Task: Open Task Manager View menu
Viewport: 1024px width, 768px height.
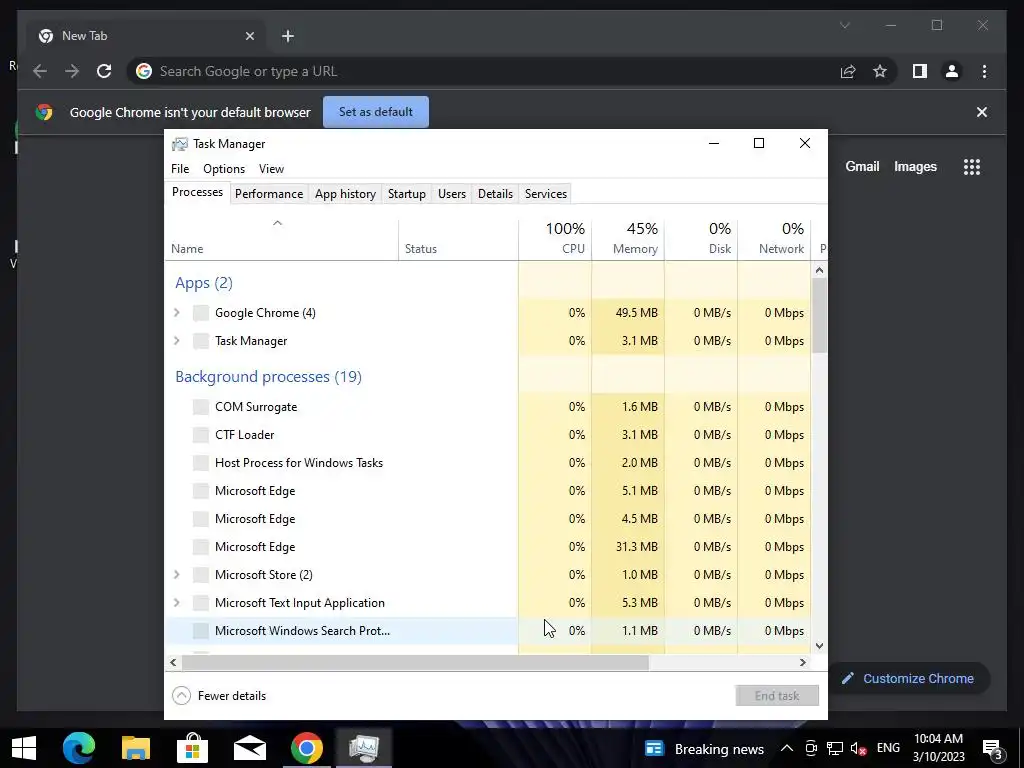Action: coord(271,168)
